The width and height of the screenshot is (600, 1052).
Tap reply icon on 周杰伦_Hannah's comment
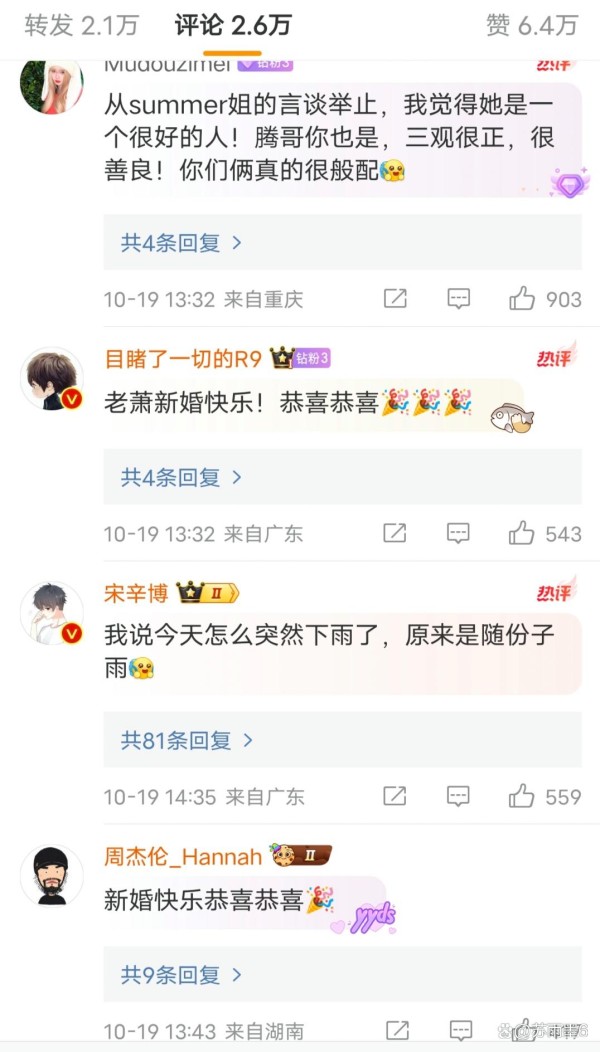(x=460, y=1030)
